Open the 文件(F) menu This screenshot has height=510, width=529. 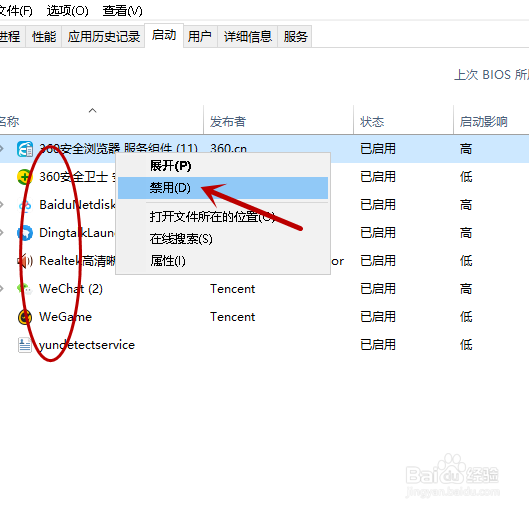[16, 11]
